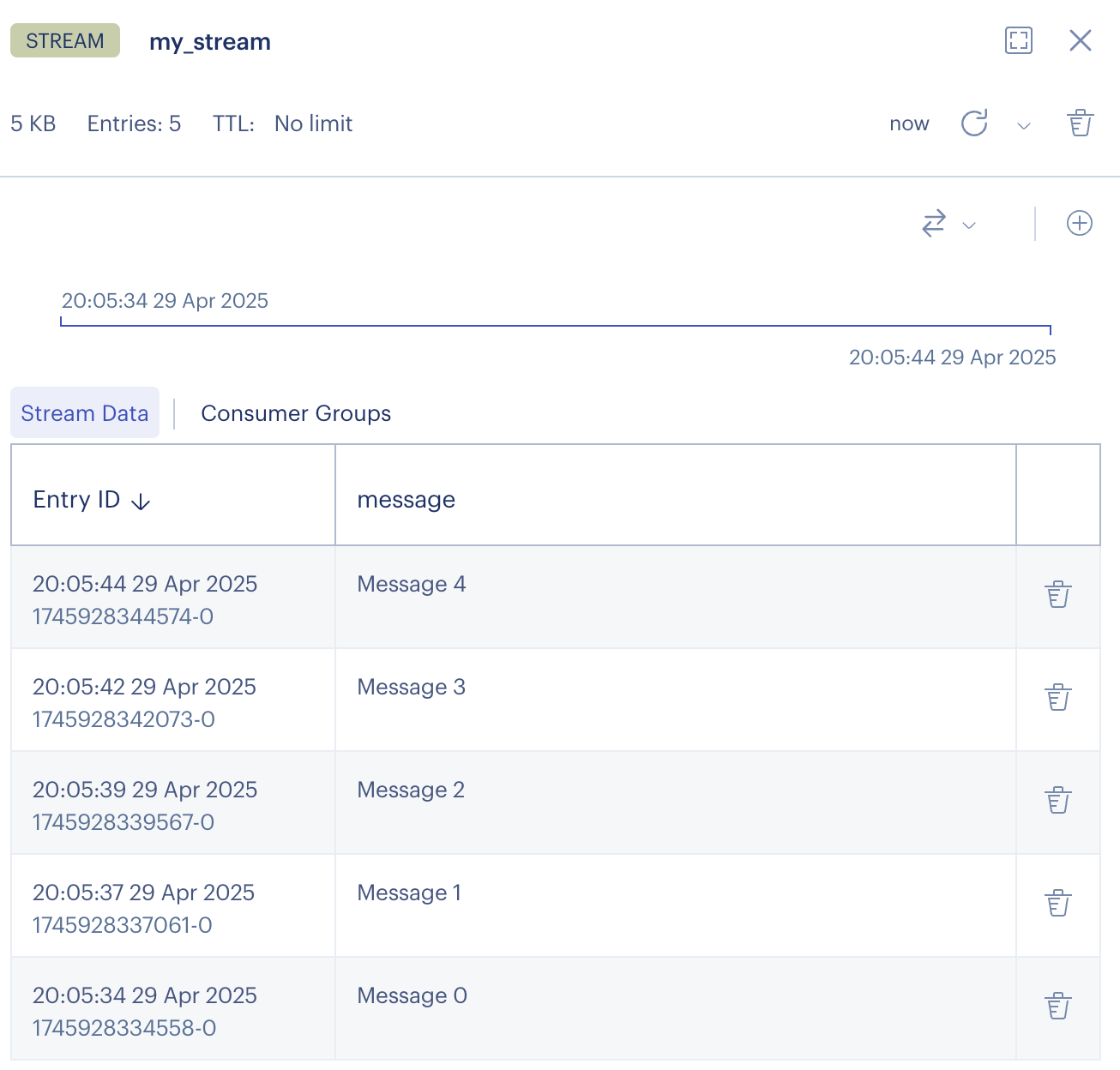
Task: Refresh the stream key data
Action: click(x=974, y=123)
